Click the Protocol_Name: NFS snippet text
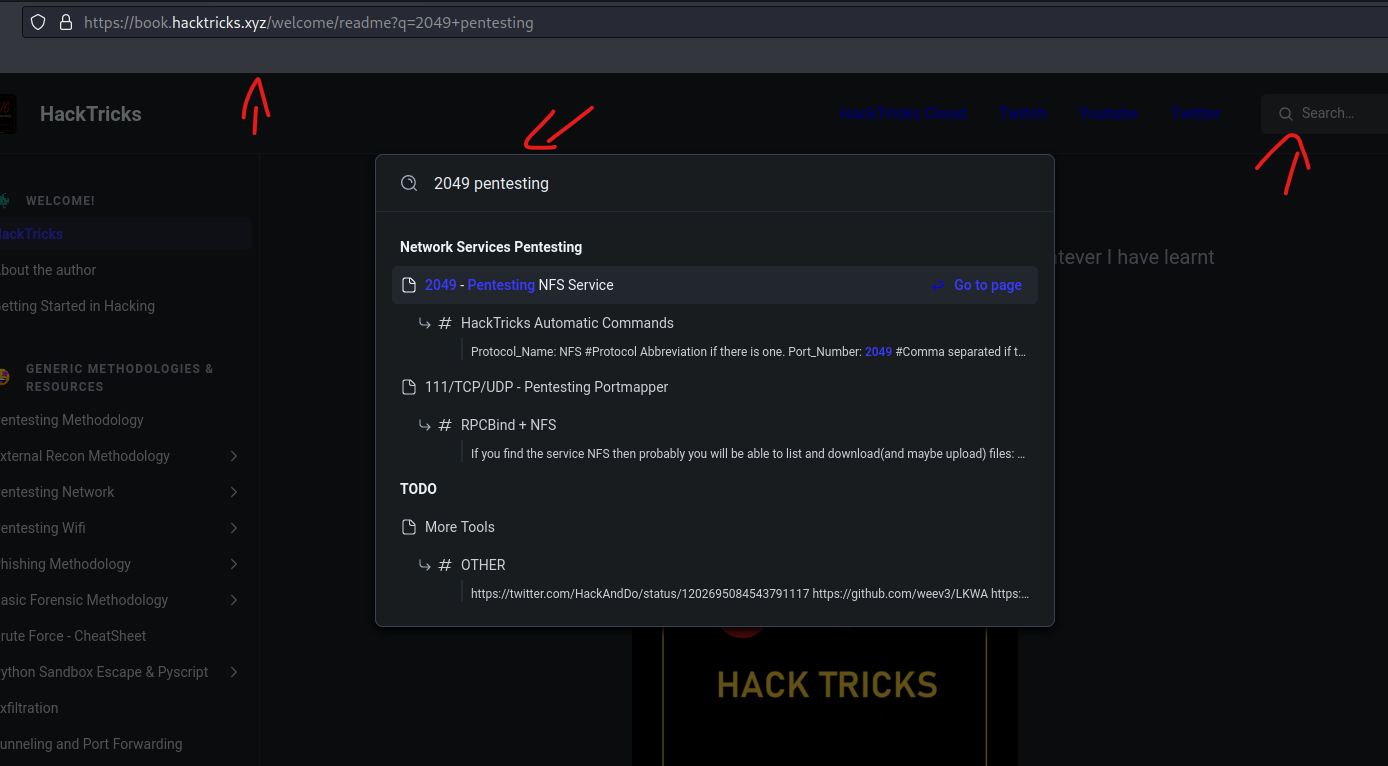The height and width of the screenshot is (766, 1388). (749, 352)
